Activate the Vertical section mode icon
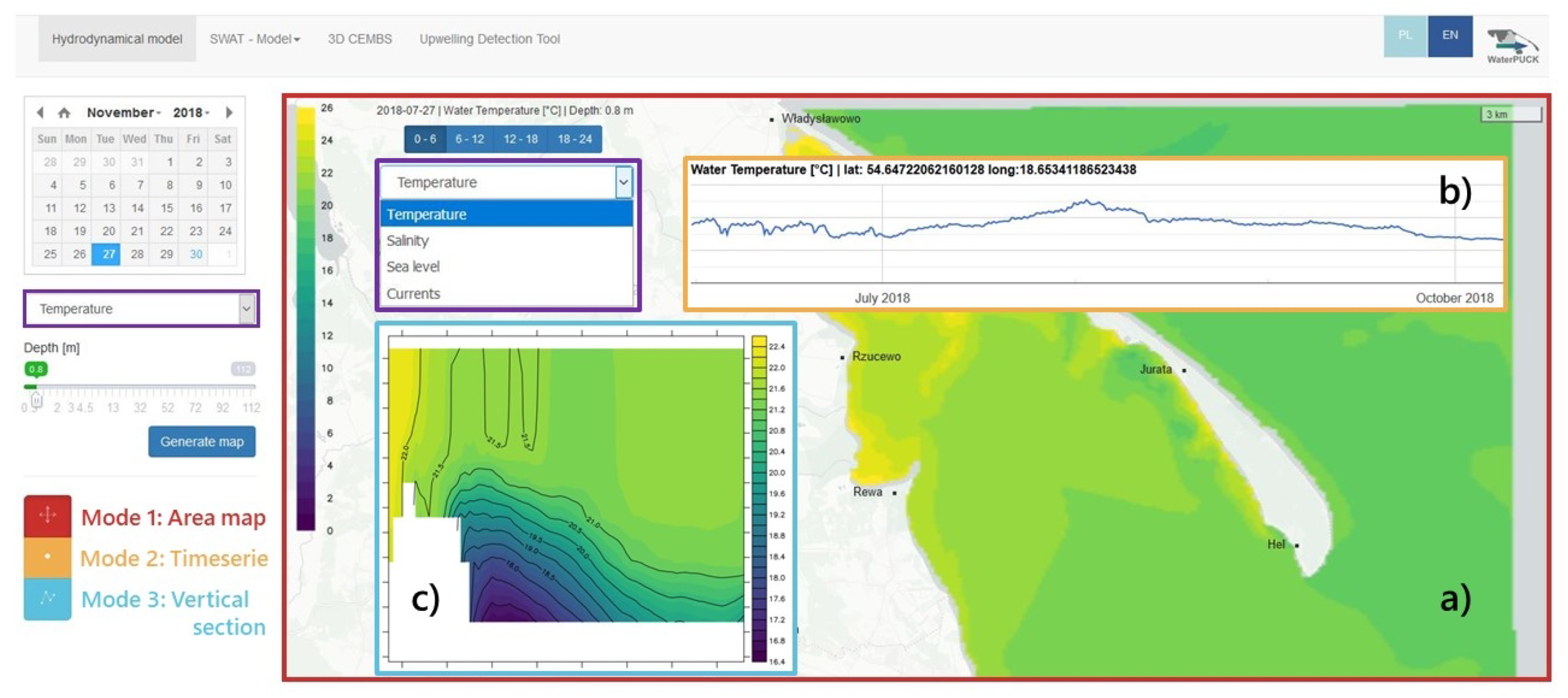The width and height of the screenshot is (1568, 698). pyautogui.click(x=47, y=598)
